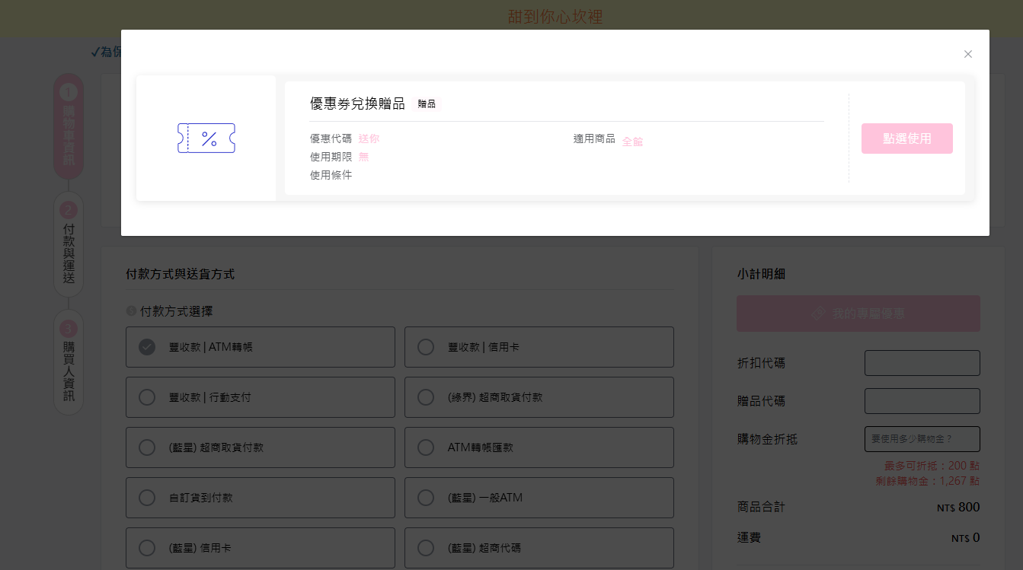The image size is (1023, 570).
Task: Select (藍星) 超商代碼 payment option
Action: coord(539,548)
